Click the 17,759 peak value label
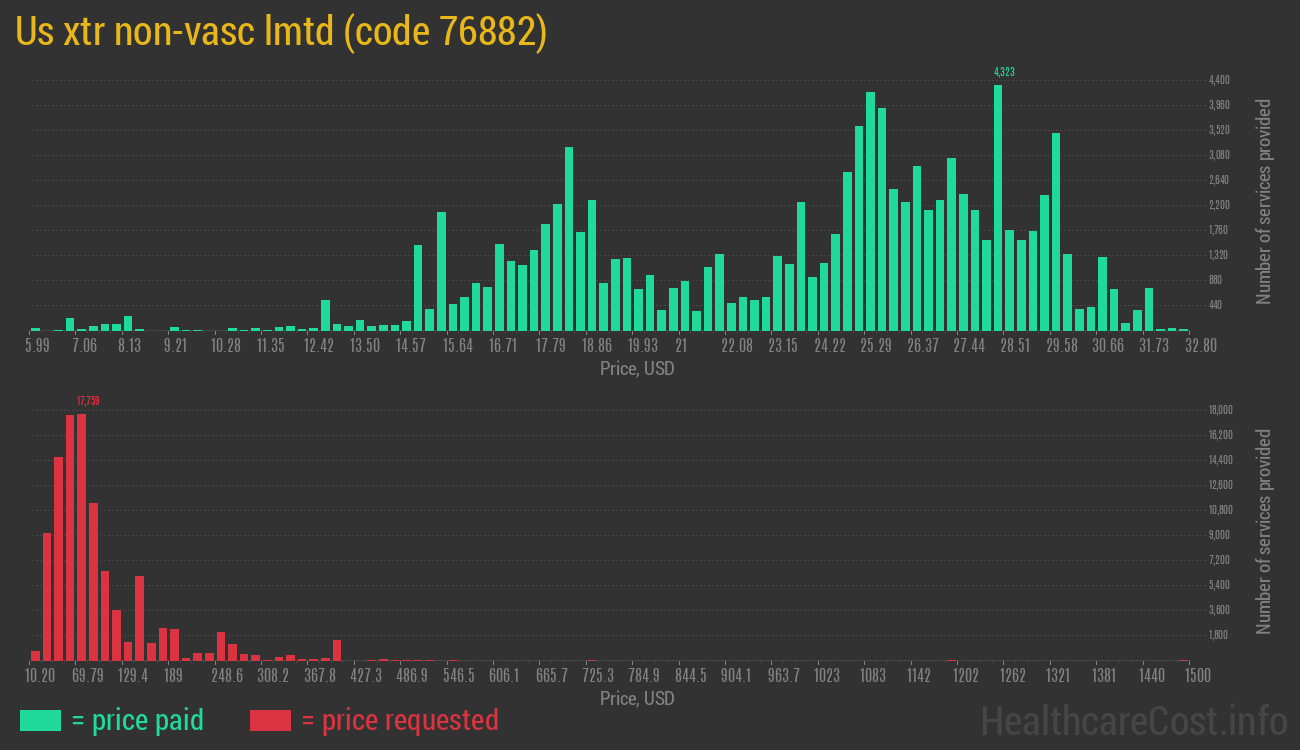Image resolution: width=1300 pixels, height=750 pixels. click(x=88, y=401)
